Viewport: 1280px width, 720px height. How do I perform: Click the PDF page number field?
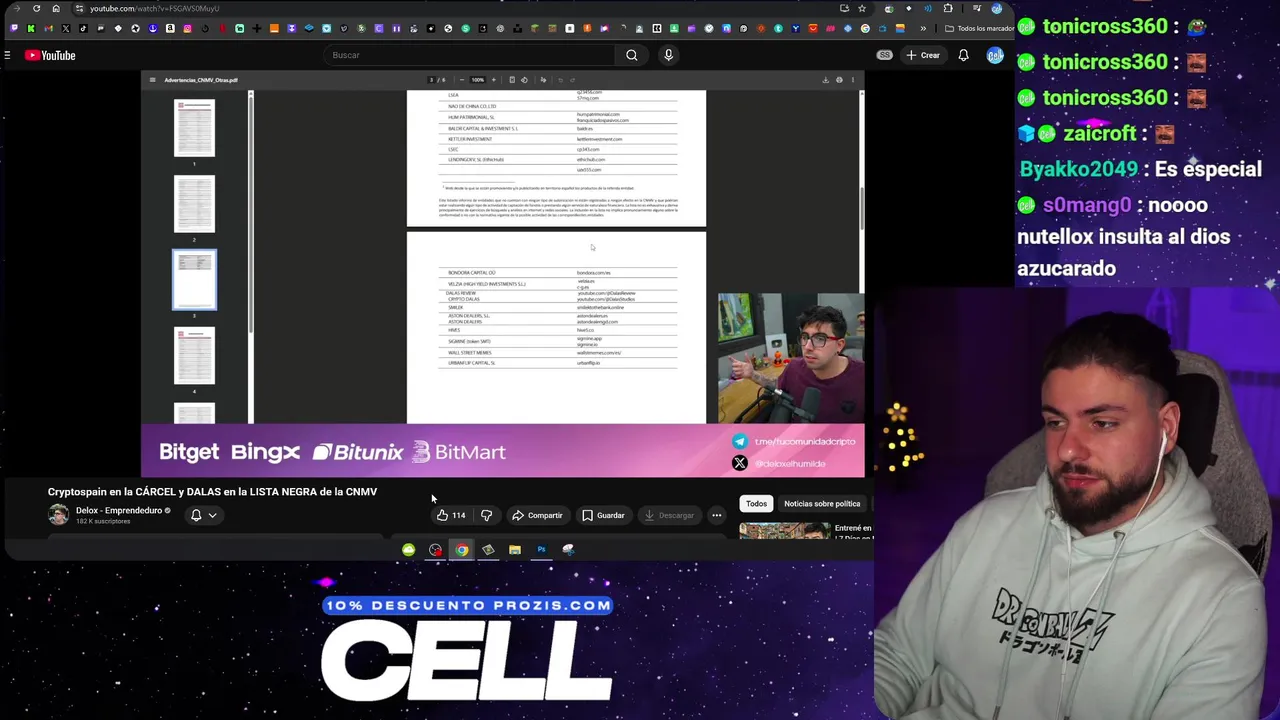(432, 80)
